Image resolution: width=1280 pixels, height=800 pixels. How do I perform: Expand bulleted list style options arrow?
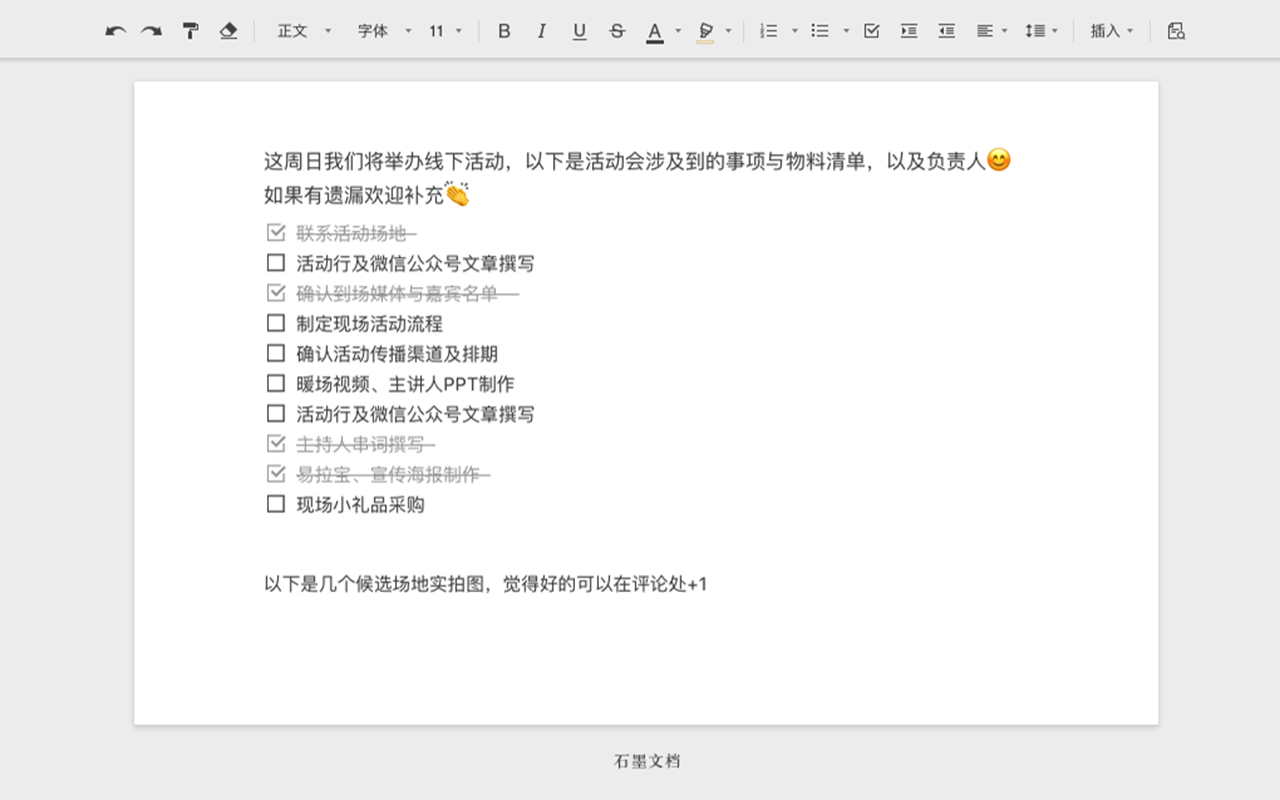pos(846,32)
